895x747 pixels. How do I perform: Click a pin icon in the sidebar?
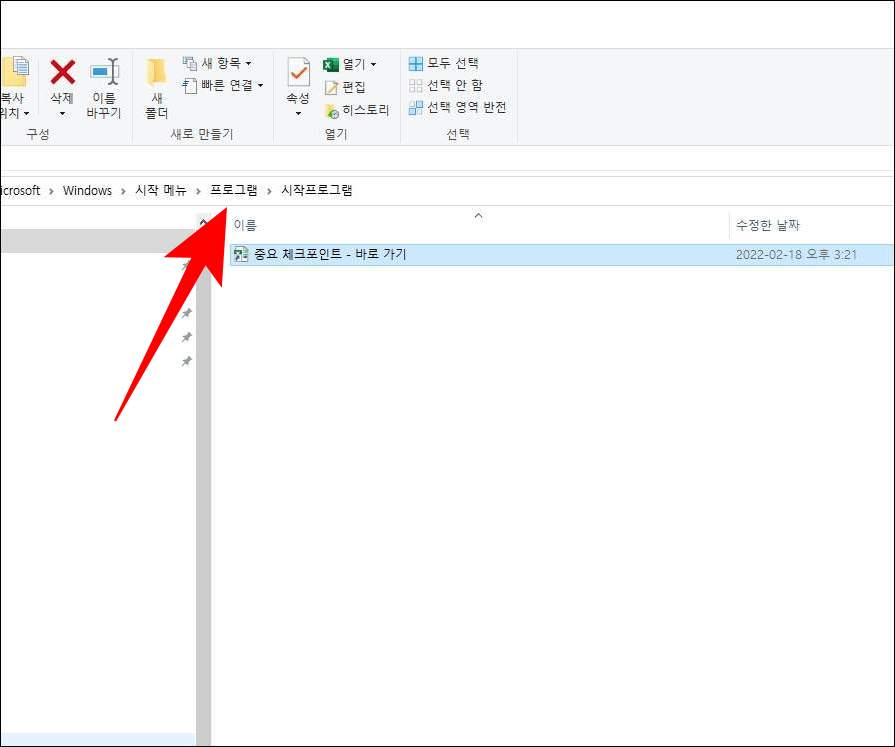(x=187, y=313)
